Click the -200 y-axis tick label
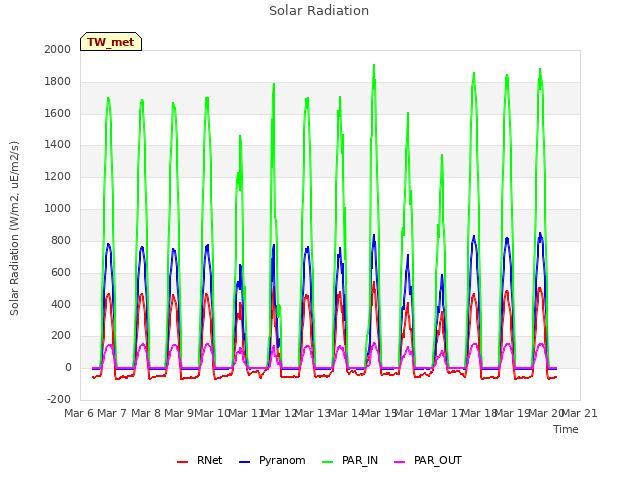Viewport: 640px width, 480px height. click(x=59, y=399)
